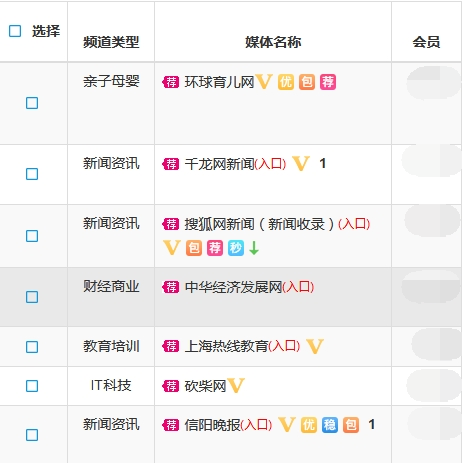462x463 pixels.
Task: Click the yellow 优 badge on 环球育儿网
Action: coord(286,82)
